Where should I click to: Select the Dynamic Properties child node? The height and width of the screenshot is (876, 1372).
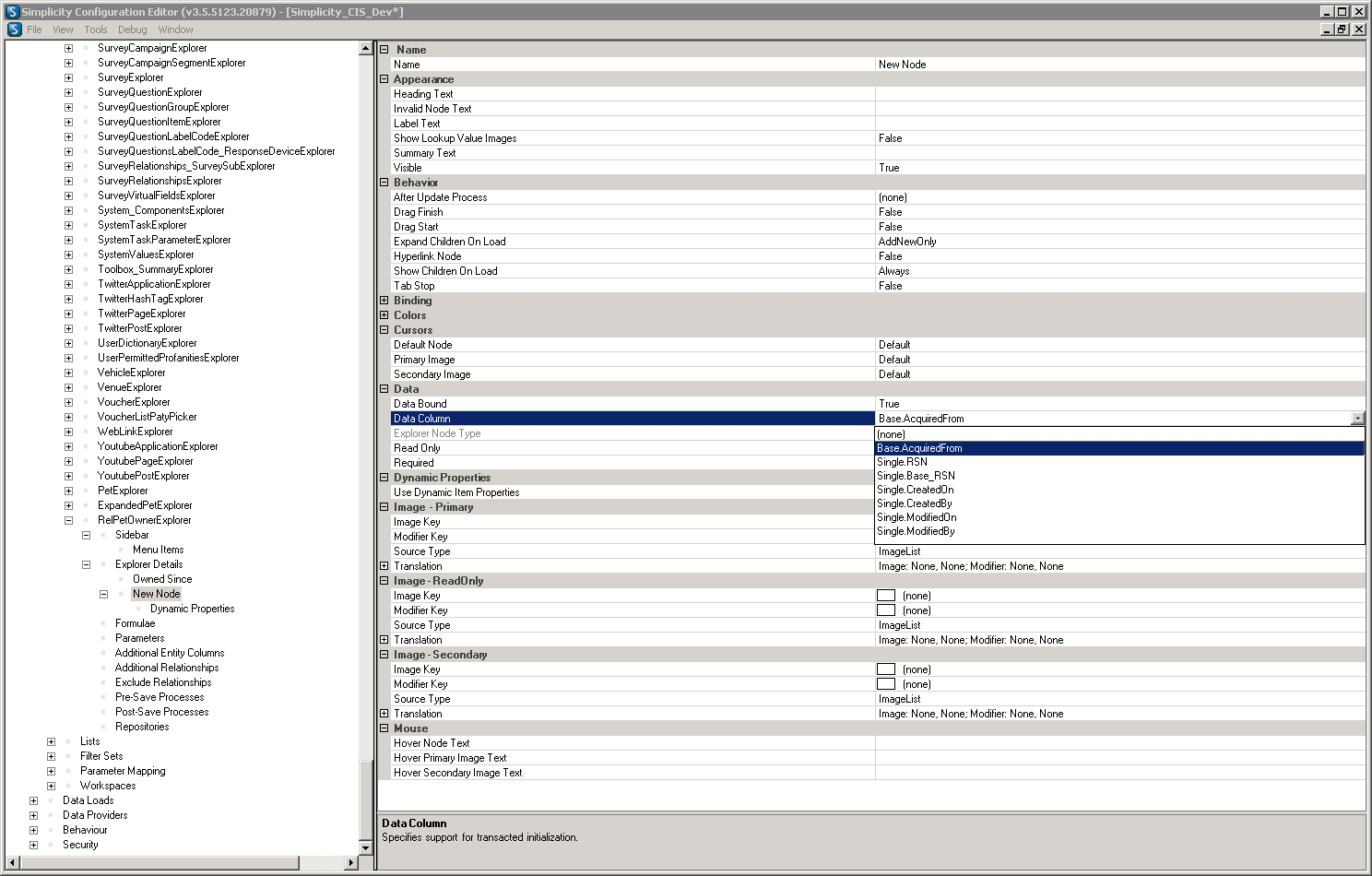click(x=192, y=609)
